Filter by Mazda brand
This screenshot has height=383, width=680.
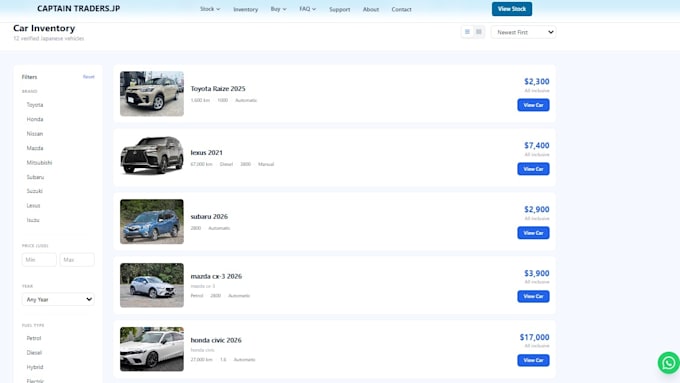tap(35, 148)
